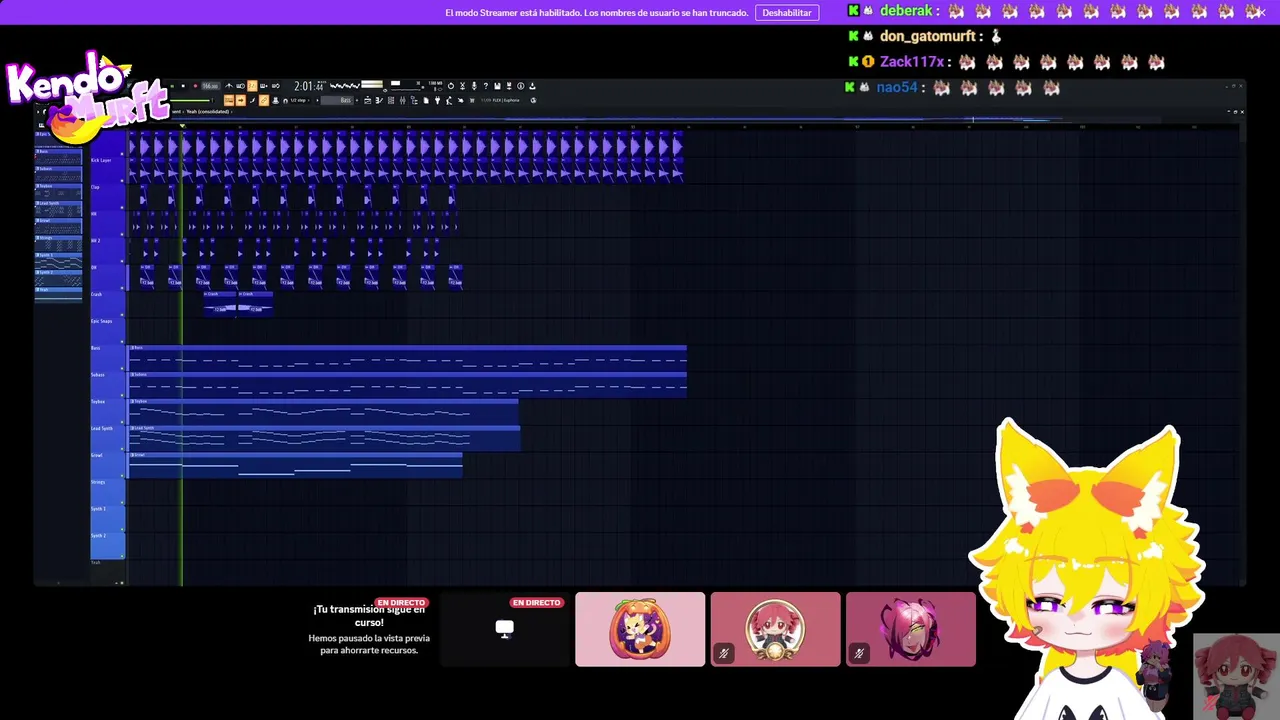Open the 1/2 step snap dropdown
The height and width of the screenshot is (720, 1280).
(298, 100)
